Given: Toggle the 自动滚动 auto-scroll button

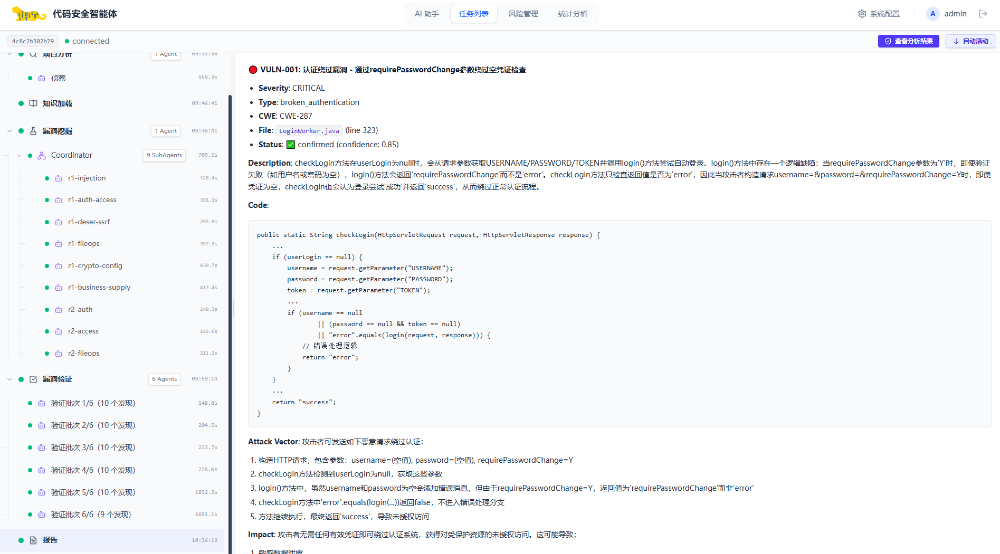Looking at the screenshot, I should 970,41.
